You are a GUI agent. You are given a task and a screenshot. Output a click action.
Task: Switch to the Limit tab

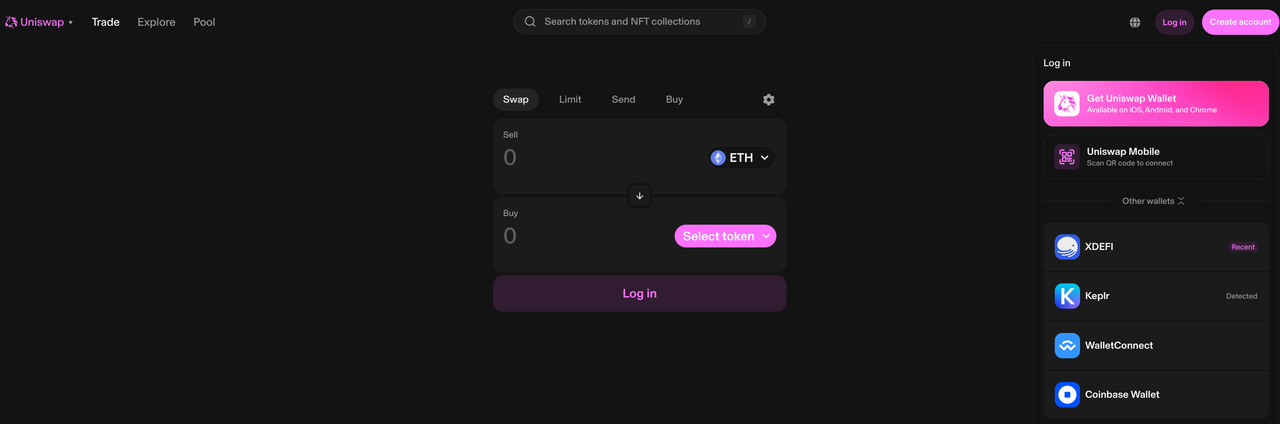570,100
